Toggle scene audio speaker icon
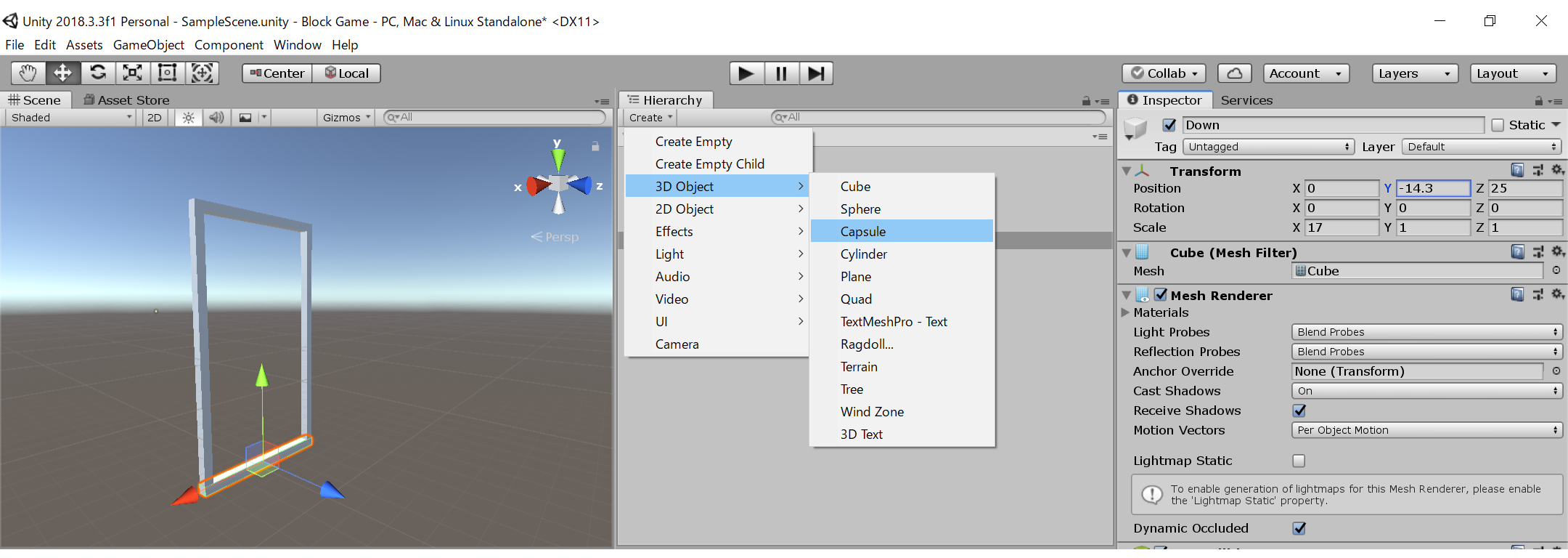The width and height of the screenshot is (1568, 558). coord(216,118)
